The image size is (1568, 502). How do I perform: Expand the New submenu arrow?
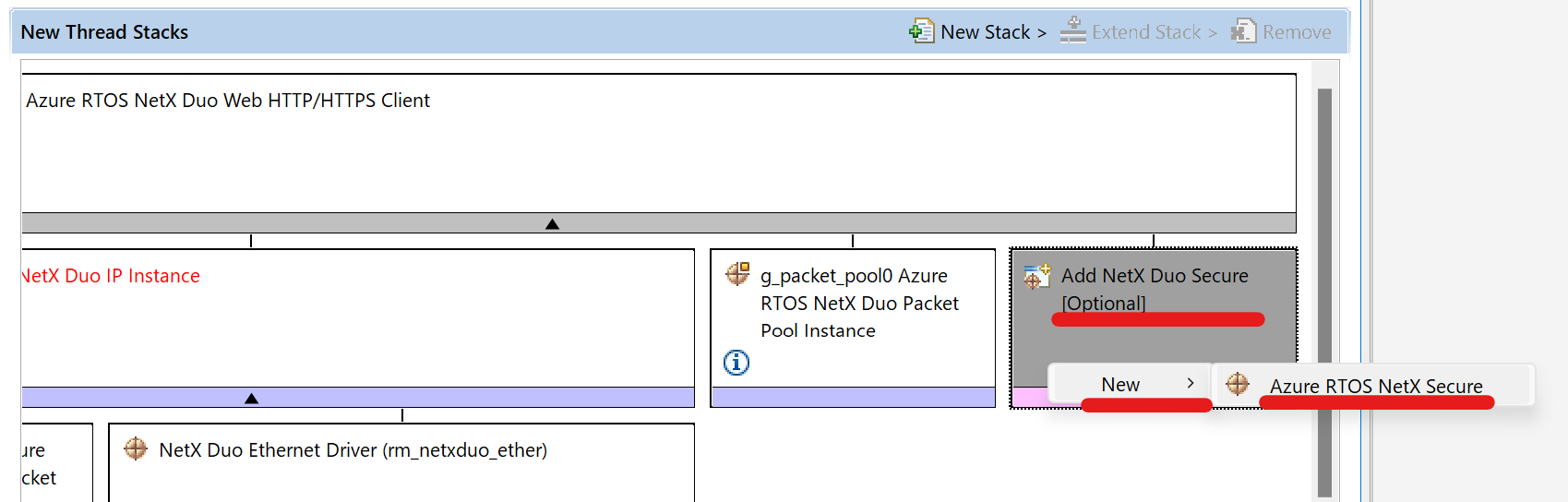click(1191, 383)
